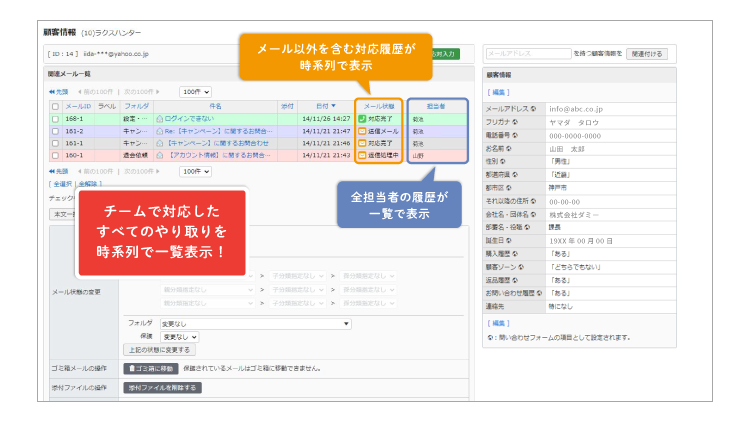The width and height of the screenshot is (750, 422).
Task: Click sort arrow beside 日付 header
Action: click(x=333, y=106)
